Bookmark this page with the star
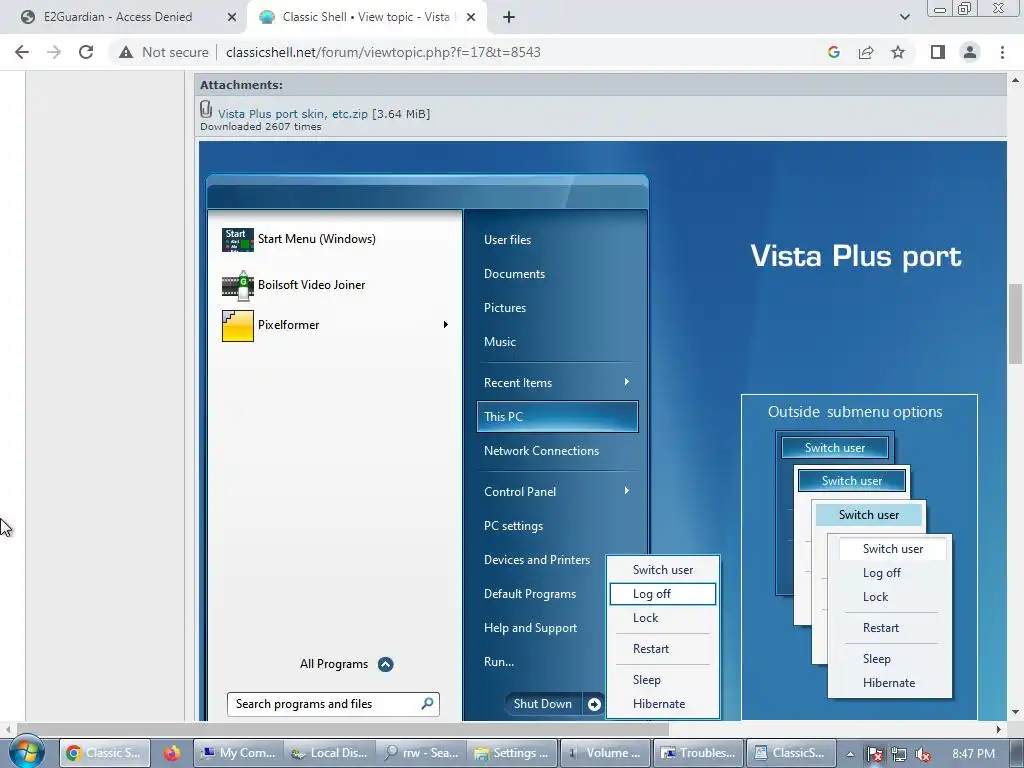 click(x=898, y=52)
